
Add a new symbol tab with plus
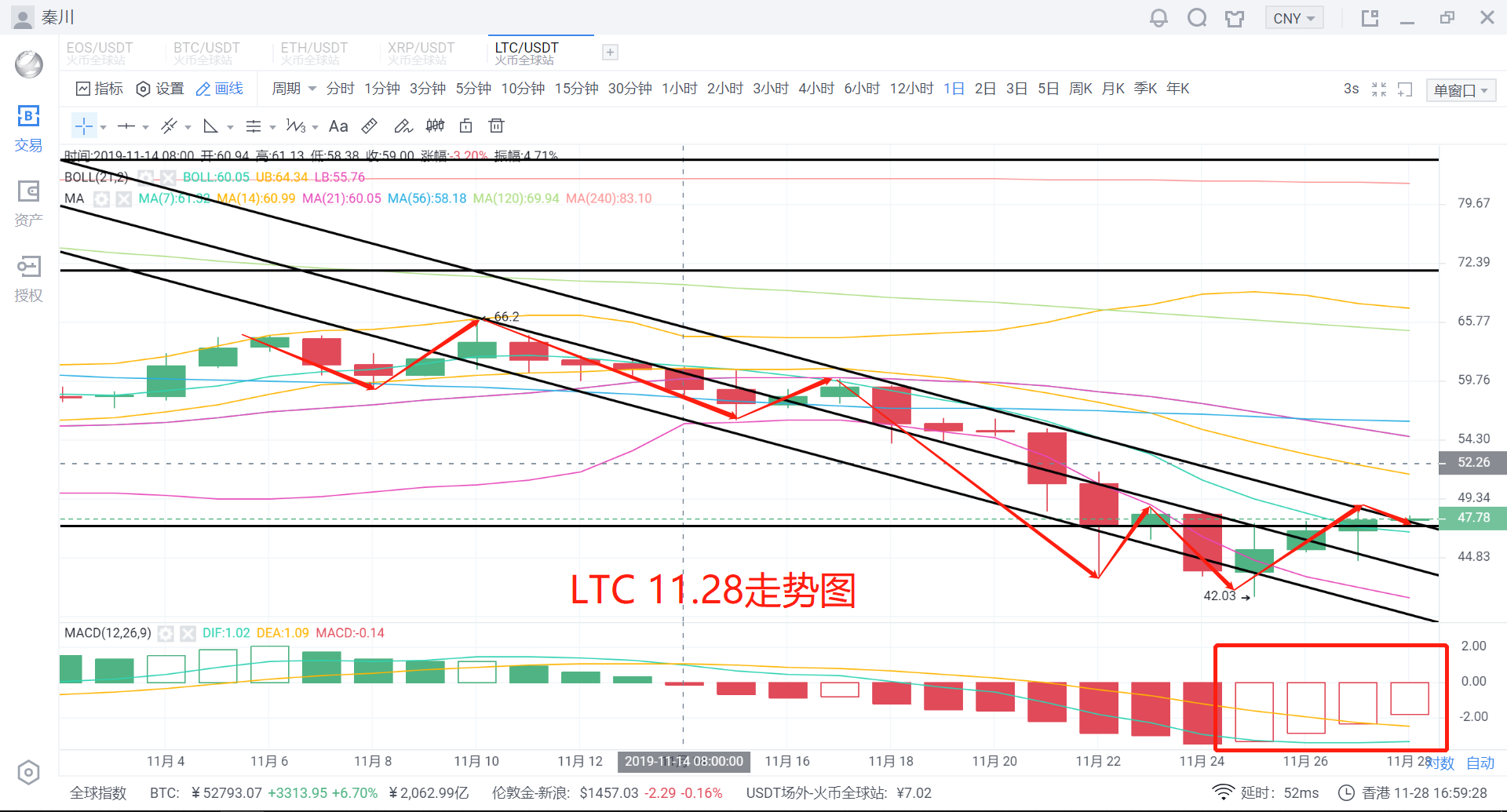[610, 52]
